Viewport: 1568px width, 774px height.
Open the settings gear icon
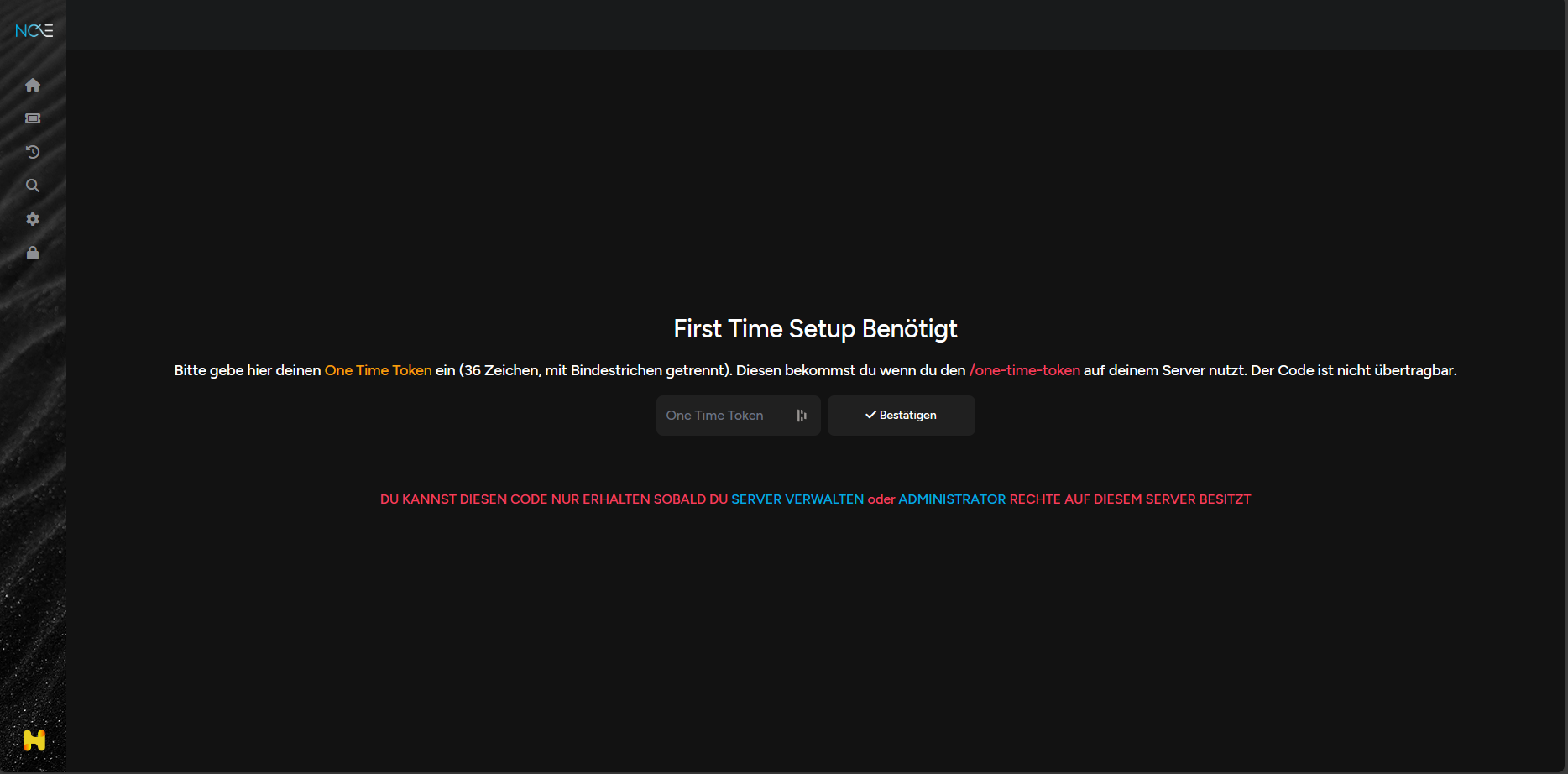(x=33, y=219)
